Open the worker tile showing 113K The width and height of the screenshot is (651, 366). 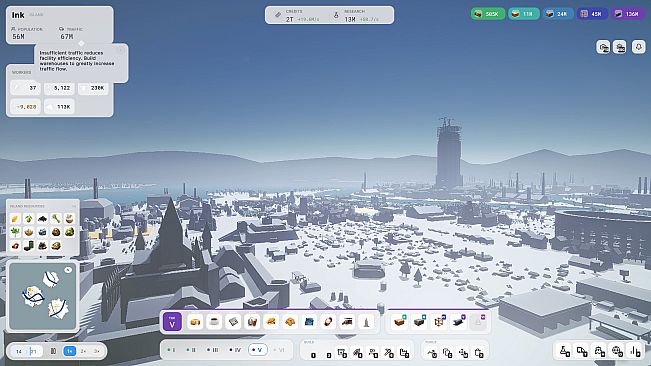[59, 107]
